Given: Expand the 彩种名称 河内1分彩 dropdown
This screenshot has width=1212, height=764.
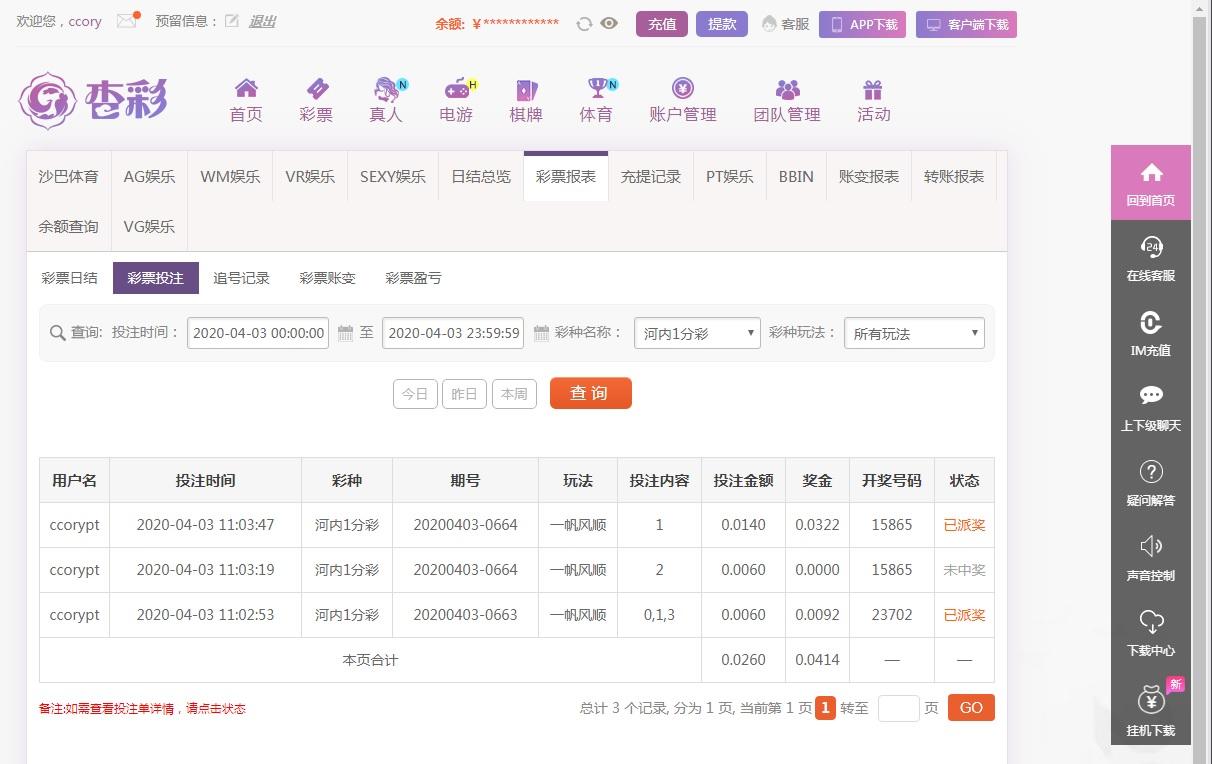Looking at the screenshot, I should coord(697,333).
